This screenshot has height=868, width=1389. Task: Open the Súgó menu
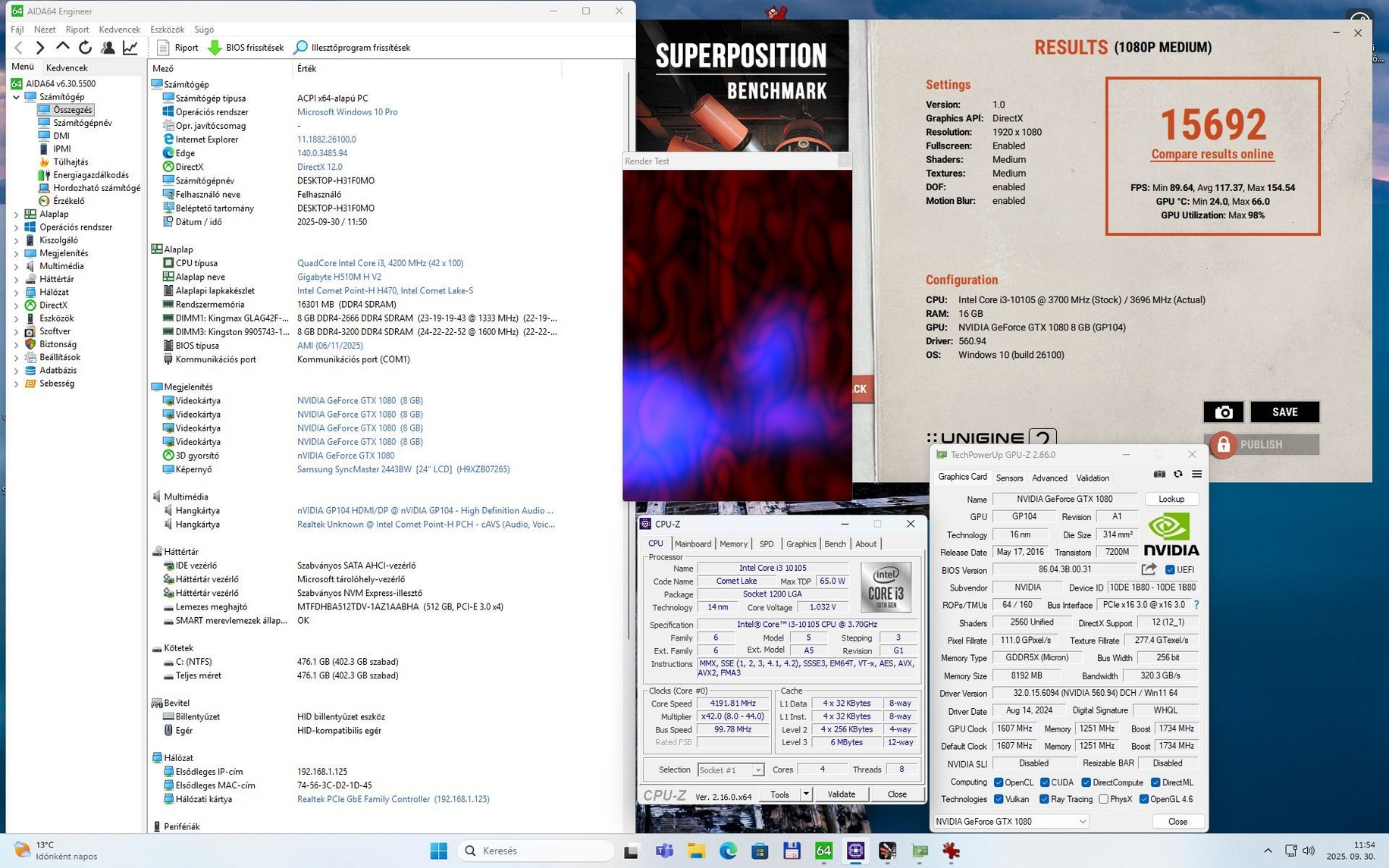(204, 30)
